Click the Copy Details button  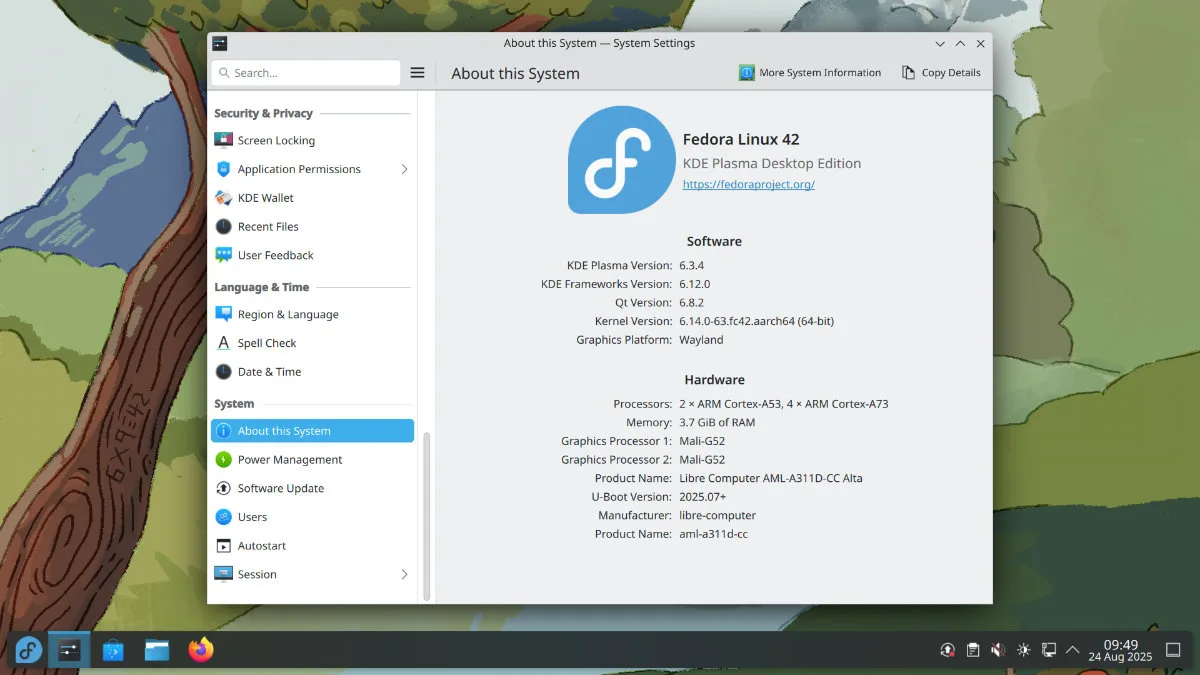(x=941, y=73)
